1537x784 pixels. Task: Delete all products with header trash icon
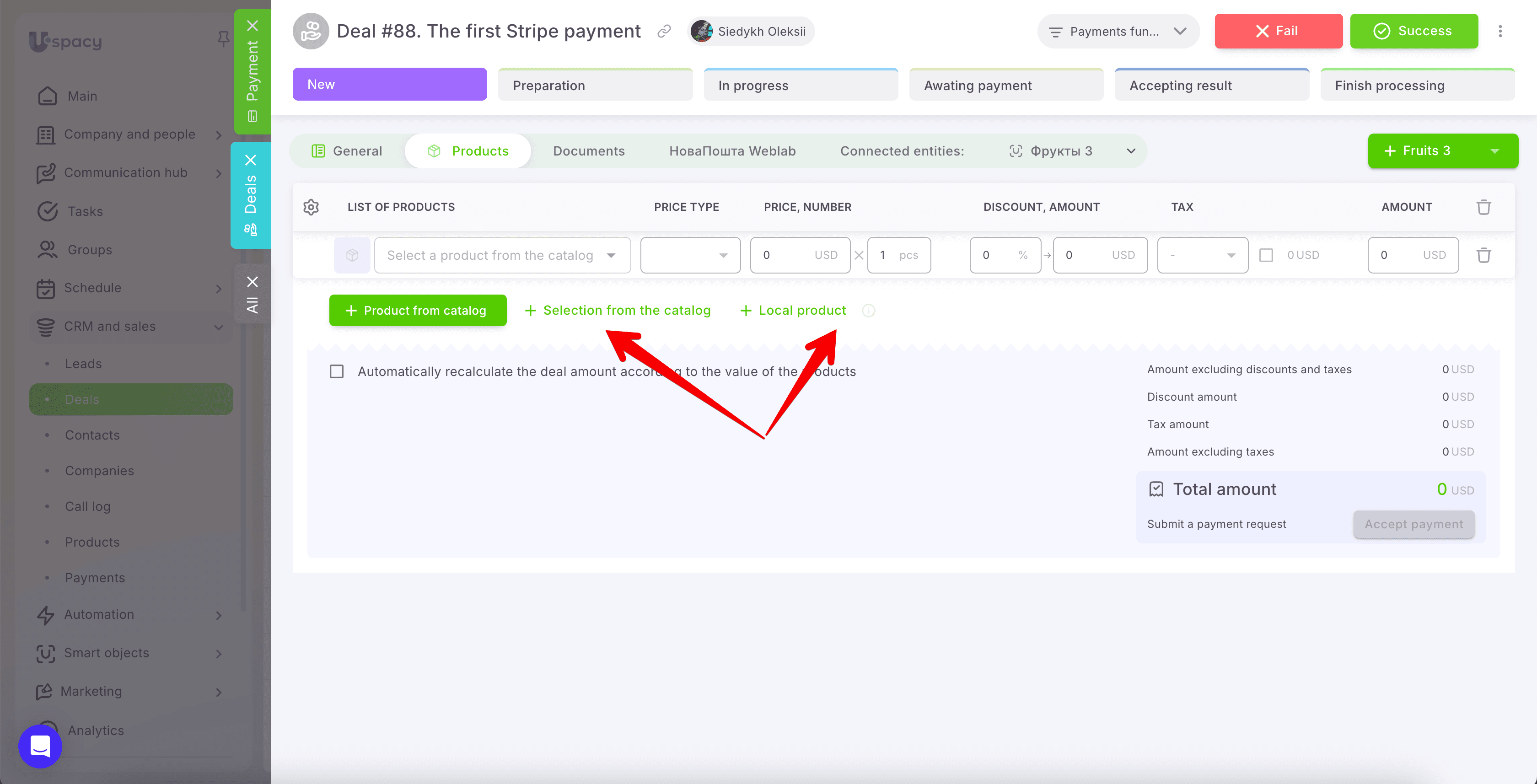pos(1484,207)
